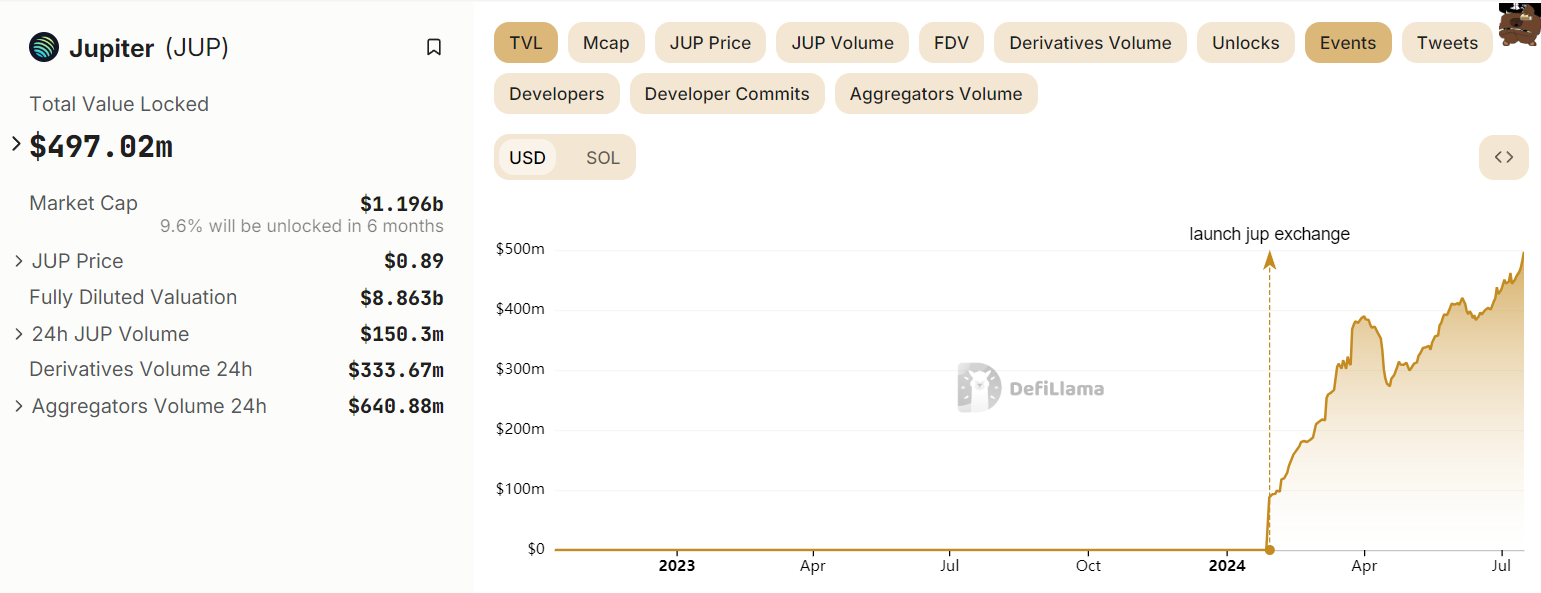Click the 2024 x-axis label
This screenshot has height=593, width=1541.
(x=1227, y=566)
